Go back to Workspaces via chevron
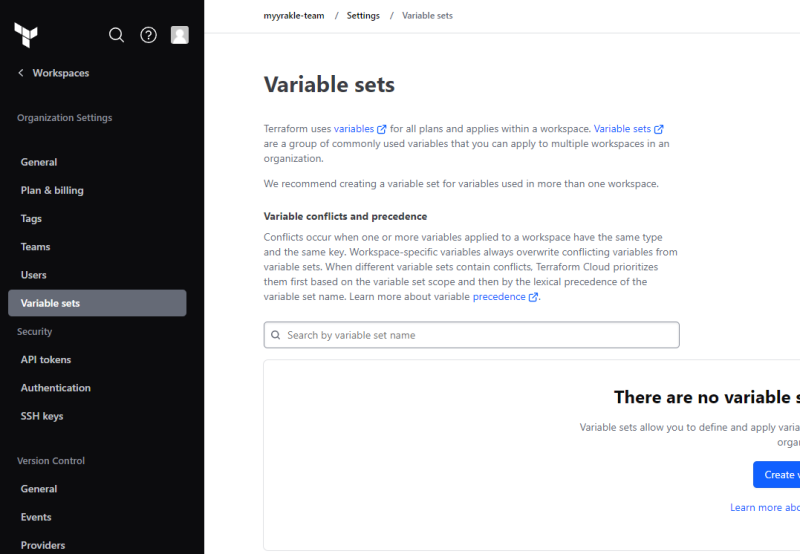Screen dimensions: 800x554 point(21,73)
